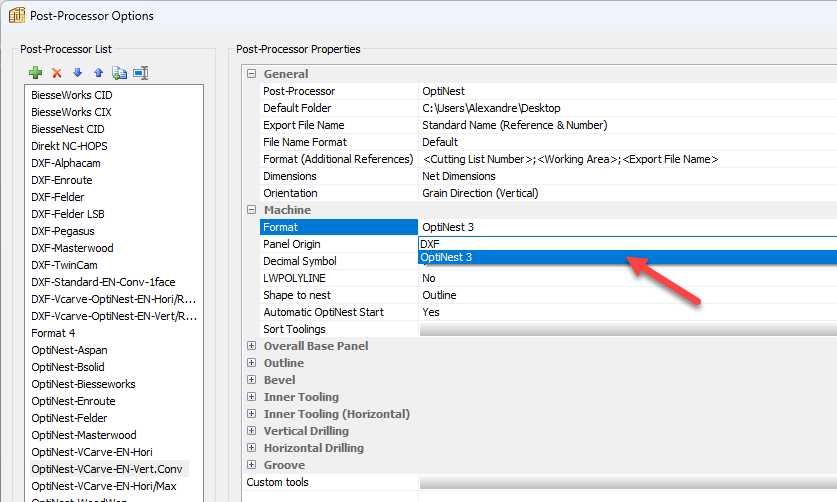Select OptiNest-Aspan post-processor
This screenshot has height=502, width=837.
pos(69,350)
